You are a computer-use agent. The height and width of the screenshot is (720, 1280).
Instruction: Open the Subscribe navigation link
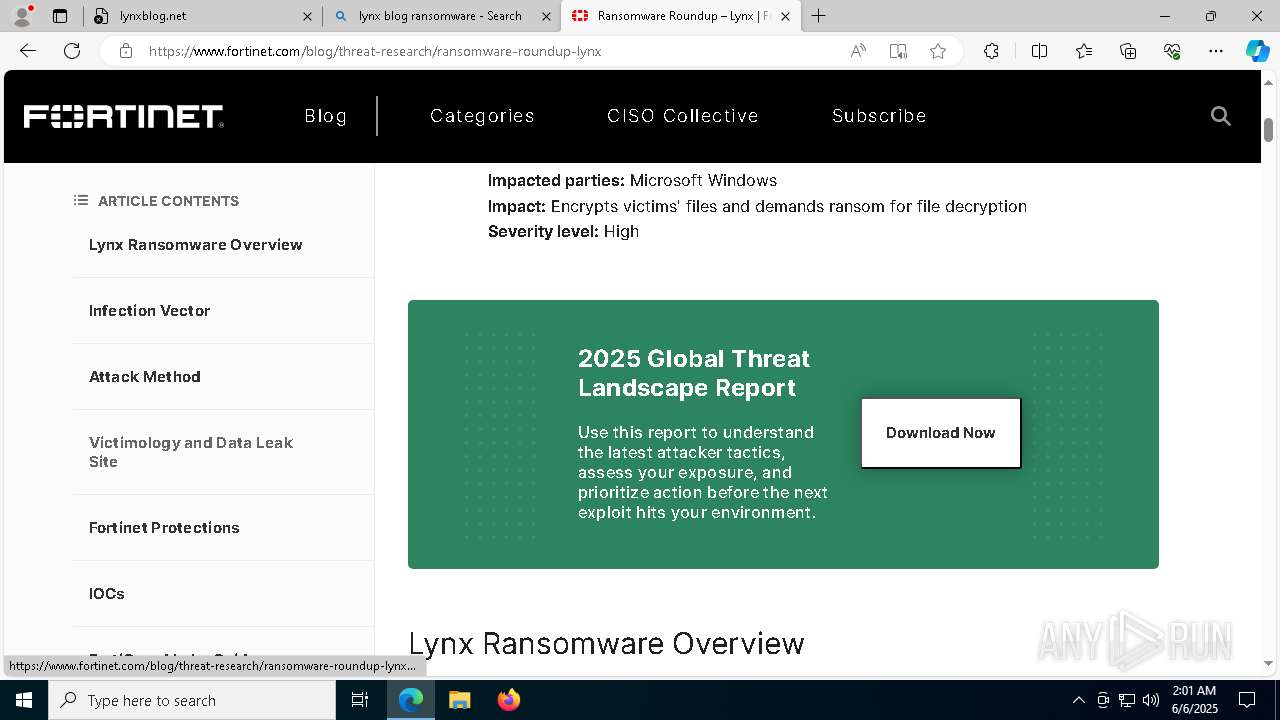[879, 116]
